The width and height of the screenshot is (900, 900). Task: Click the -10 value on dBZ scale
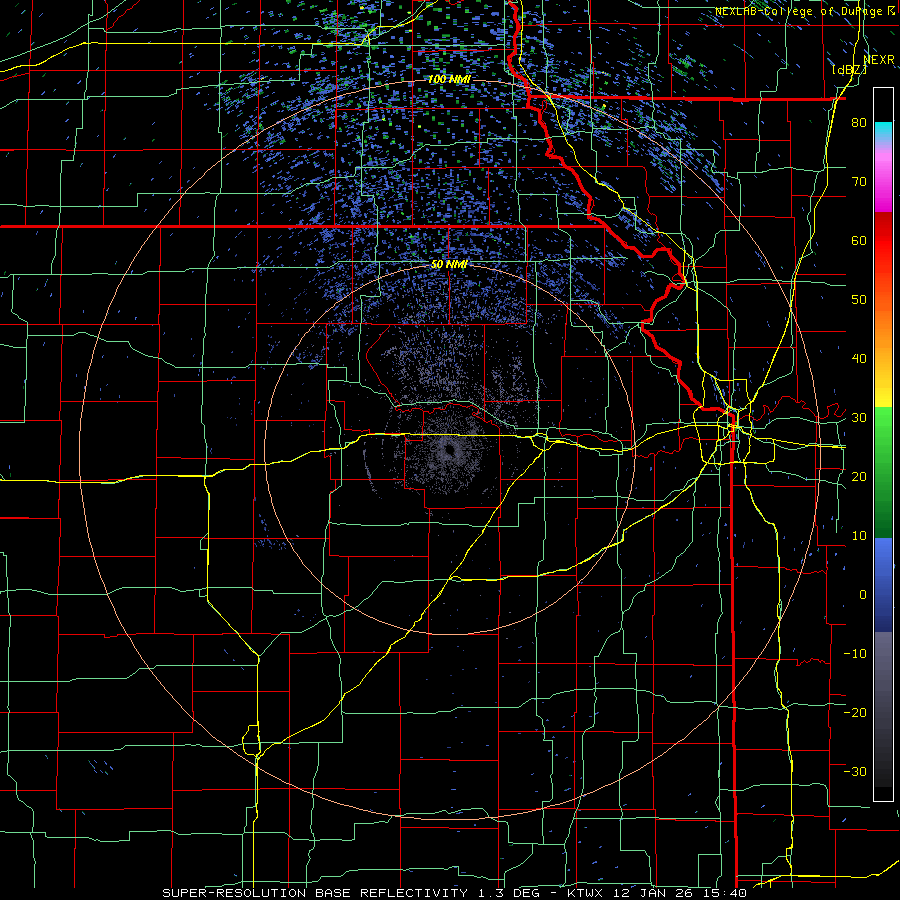(855, 654)
